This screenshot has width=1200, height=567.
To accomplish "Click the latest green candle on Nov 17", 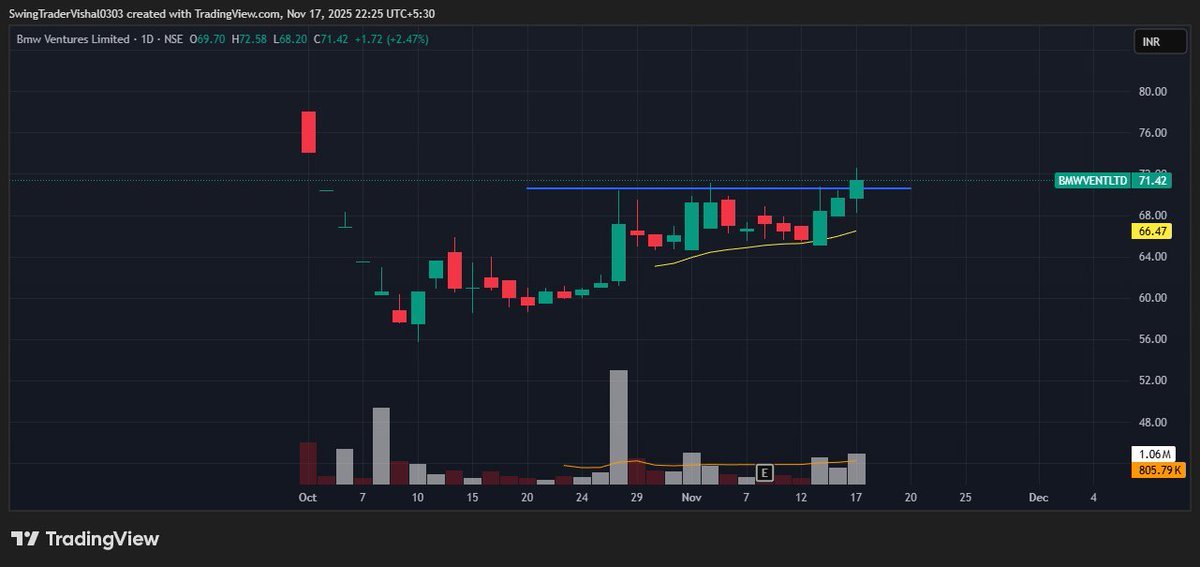I will (x=857, y=189).
